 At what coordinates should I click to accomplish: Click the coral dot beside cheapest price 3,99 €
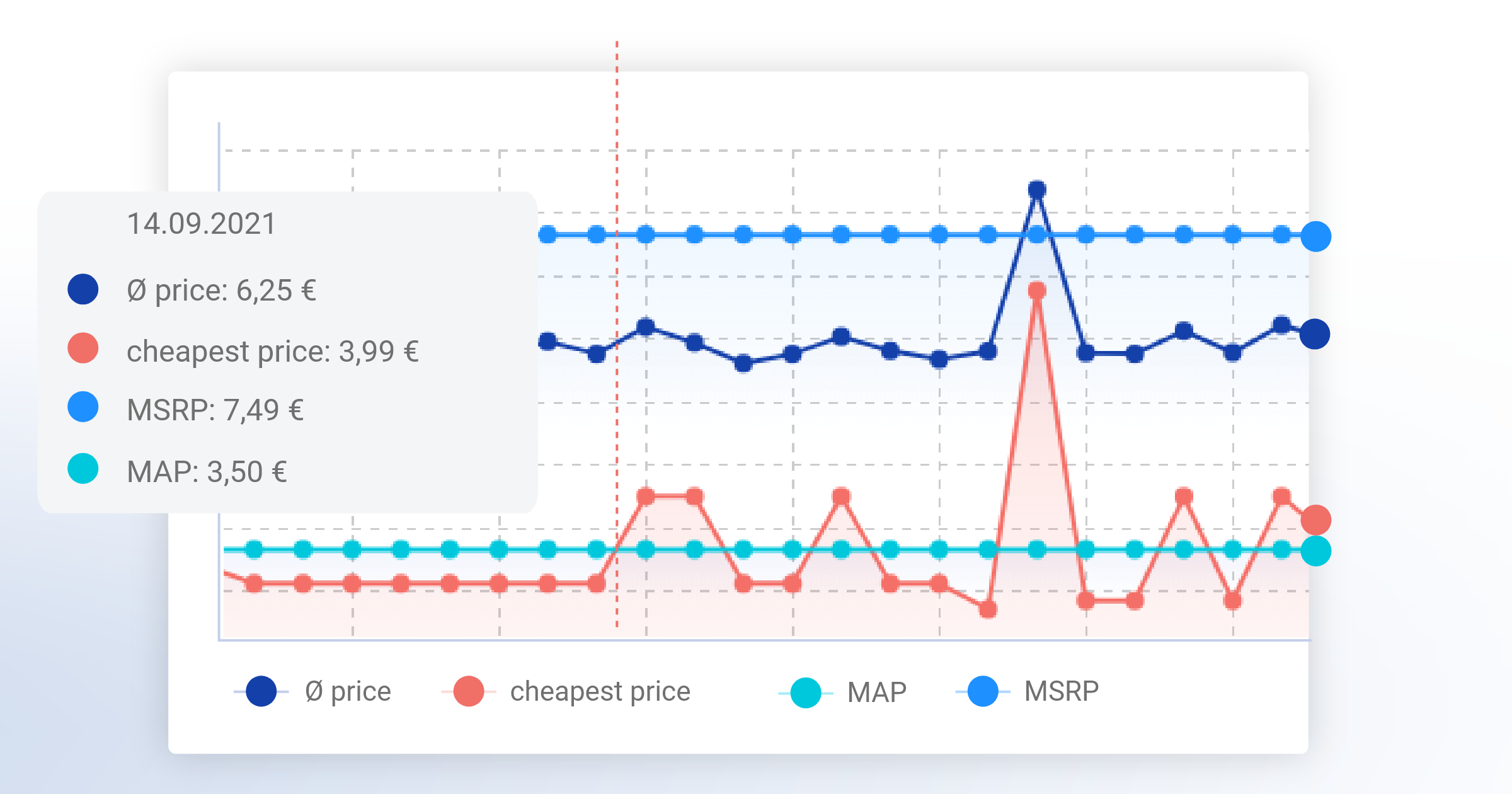coord(83,348)
